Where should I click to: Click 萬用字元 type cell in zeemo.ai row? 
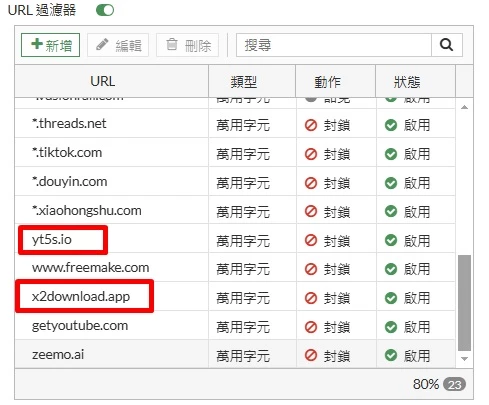[x=243, y=356]
